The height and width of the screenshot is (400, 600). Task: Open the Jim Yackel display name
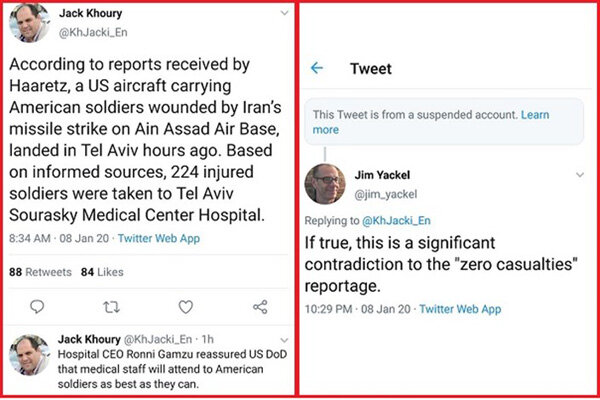(x=382, y=175)
